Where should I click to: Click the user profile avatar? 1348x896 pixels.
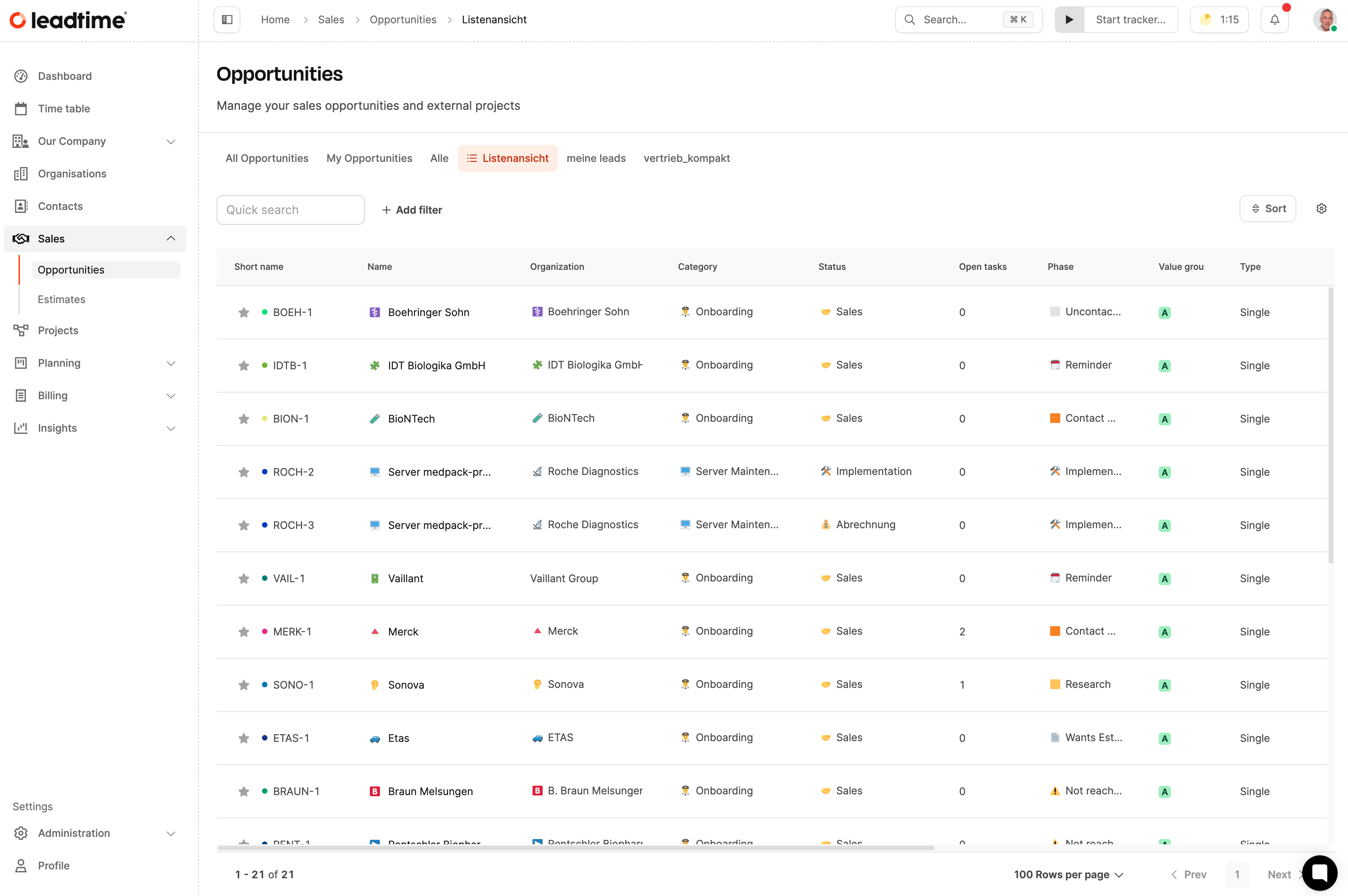click(x=1324, y=20)
